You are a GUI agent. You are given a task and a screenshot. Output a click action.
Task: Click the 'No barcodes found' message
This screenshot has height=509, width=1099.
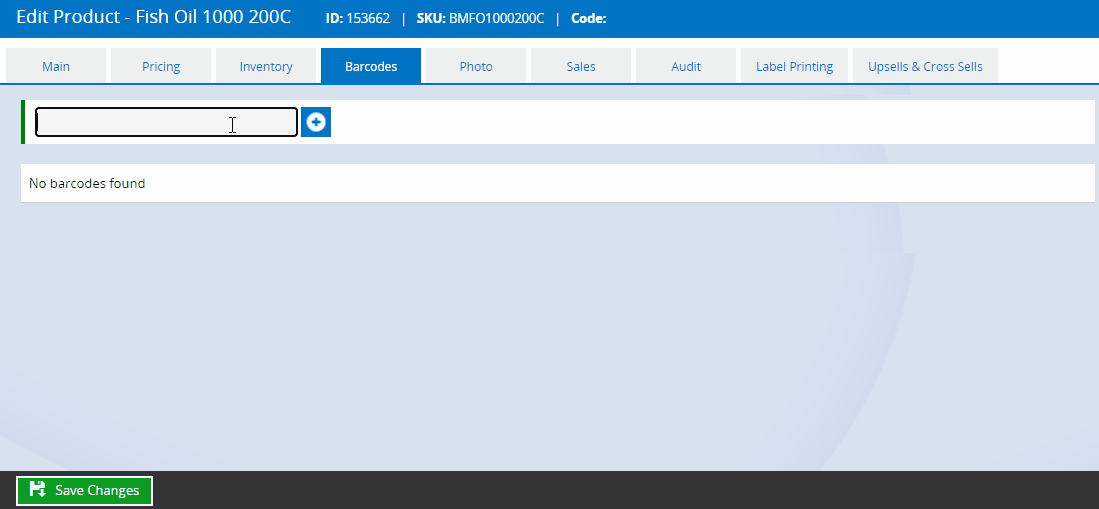[x=87, y=183]
